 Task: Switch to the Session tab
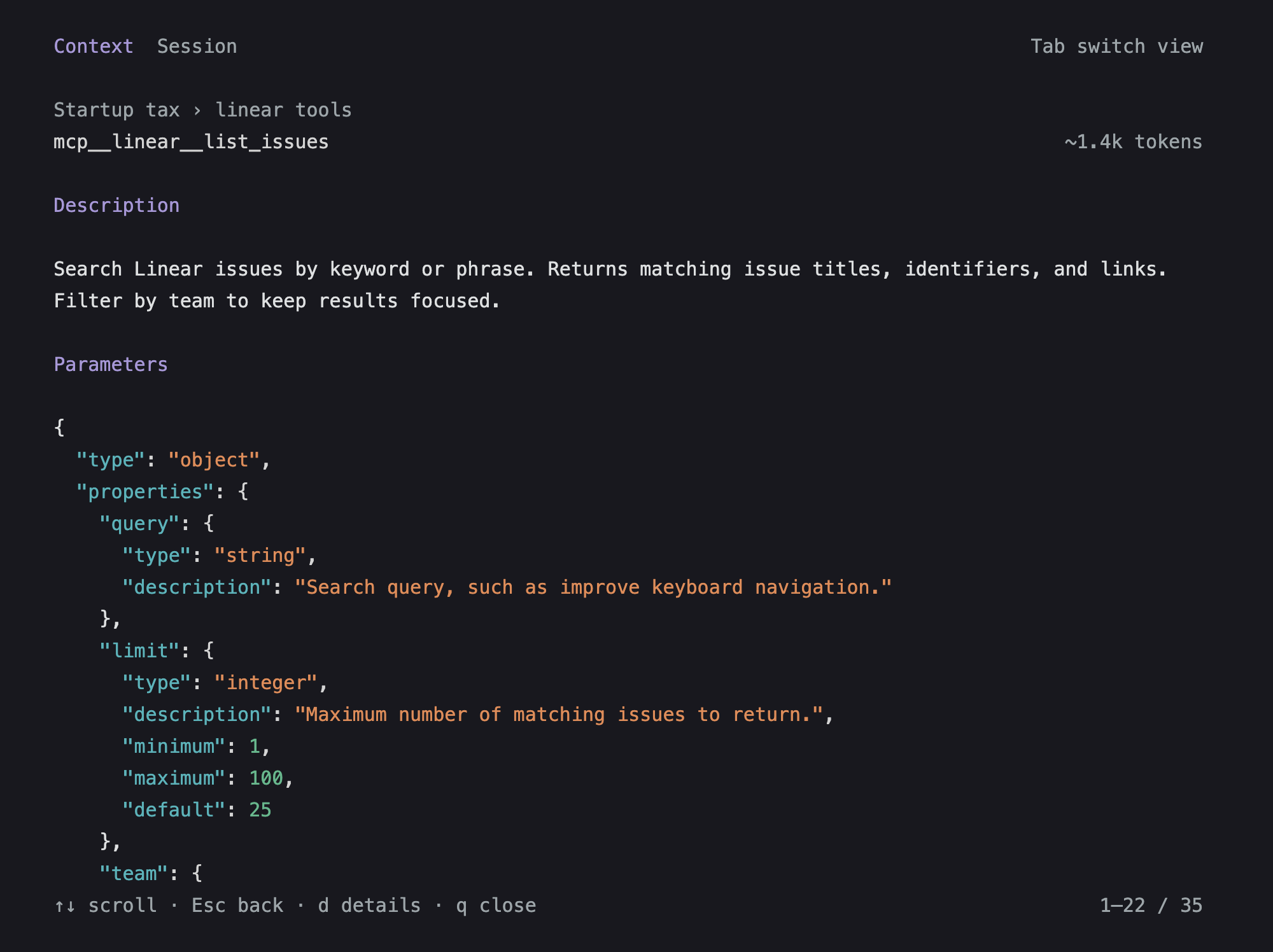[x=197, y=46]
